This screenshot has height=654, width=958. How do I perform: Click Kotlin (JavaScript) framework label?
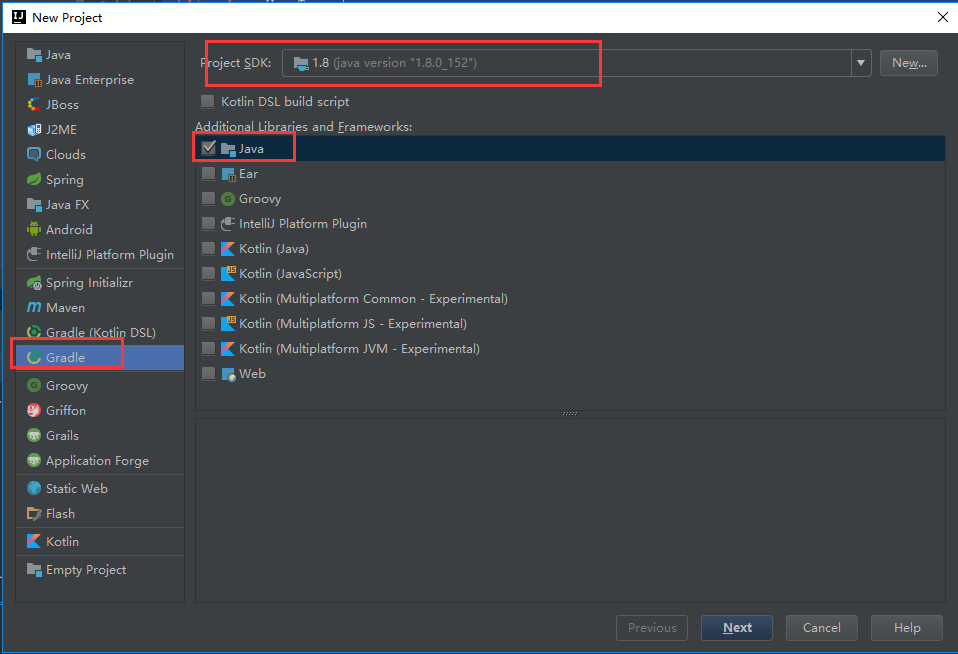click(290, 274)
